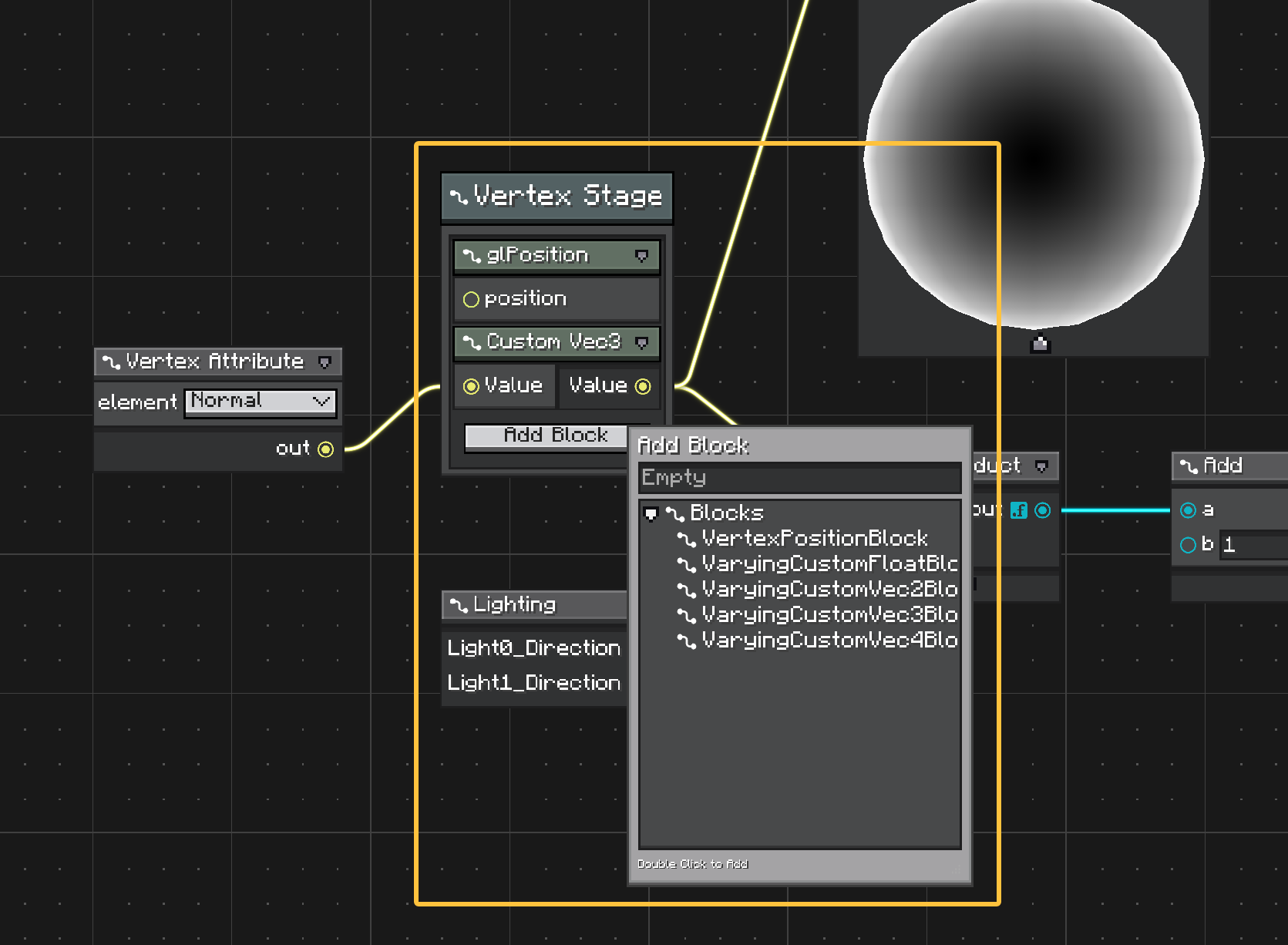1288x945 pixels.
Task: Click the Double Click to Add hint
Action: coord(692,864)
